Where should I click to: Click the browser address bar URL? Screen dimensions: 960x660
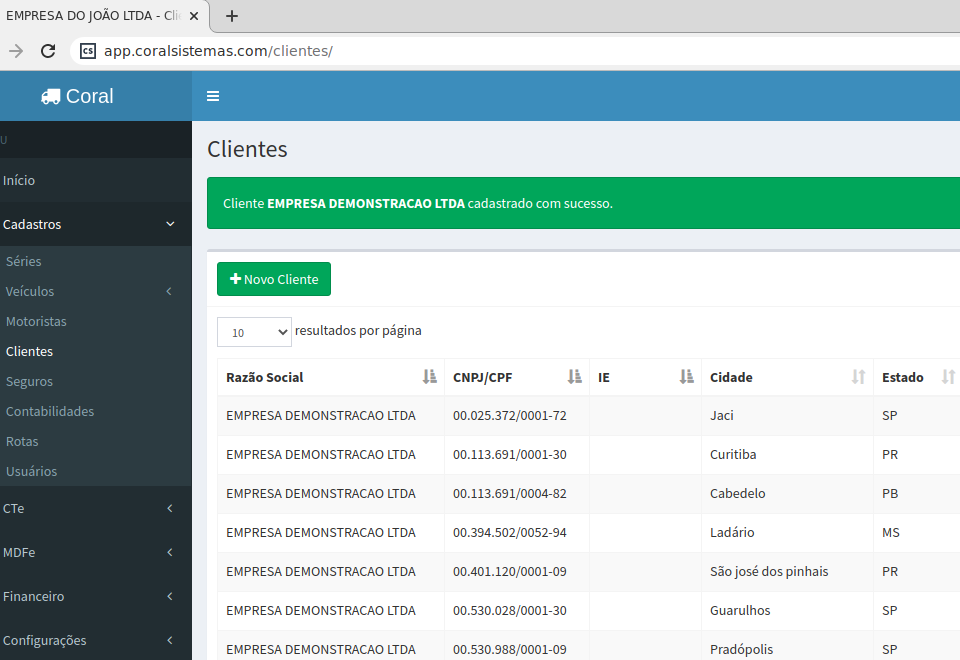218,51
